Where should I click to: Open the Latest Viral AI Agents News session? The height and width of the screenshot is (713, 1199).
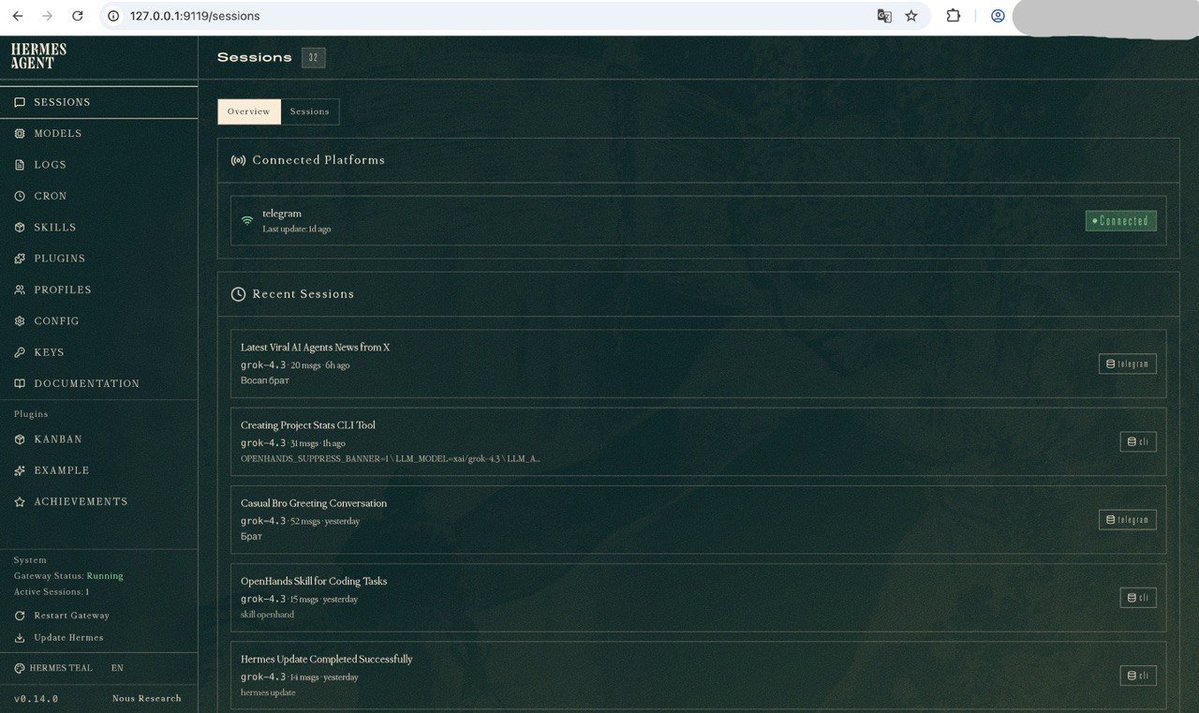698,364
